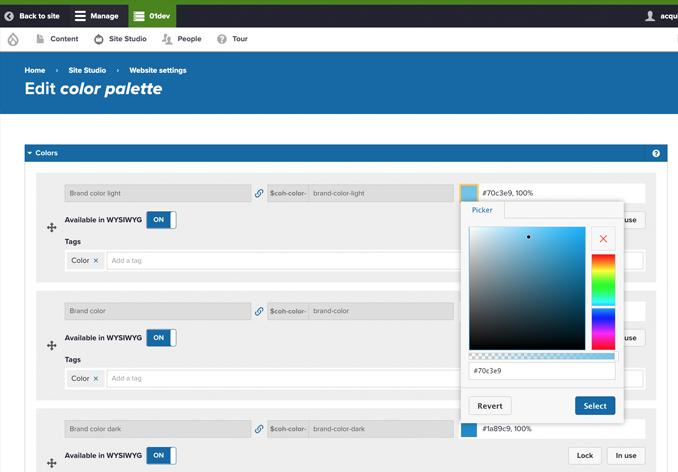The width and height of the screenshot is (678, 472).
Task: Toggle Available in WYSIWYG for Brand color dark
Action: click(x=161, y=455)
